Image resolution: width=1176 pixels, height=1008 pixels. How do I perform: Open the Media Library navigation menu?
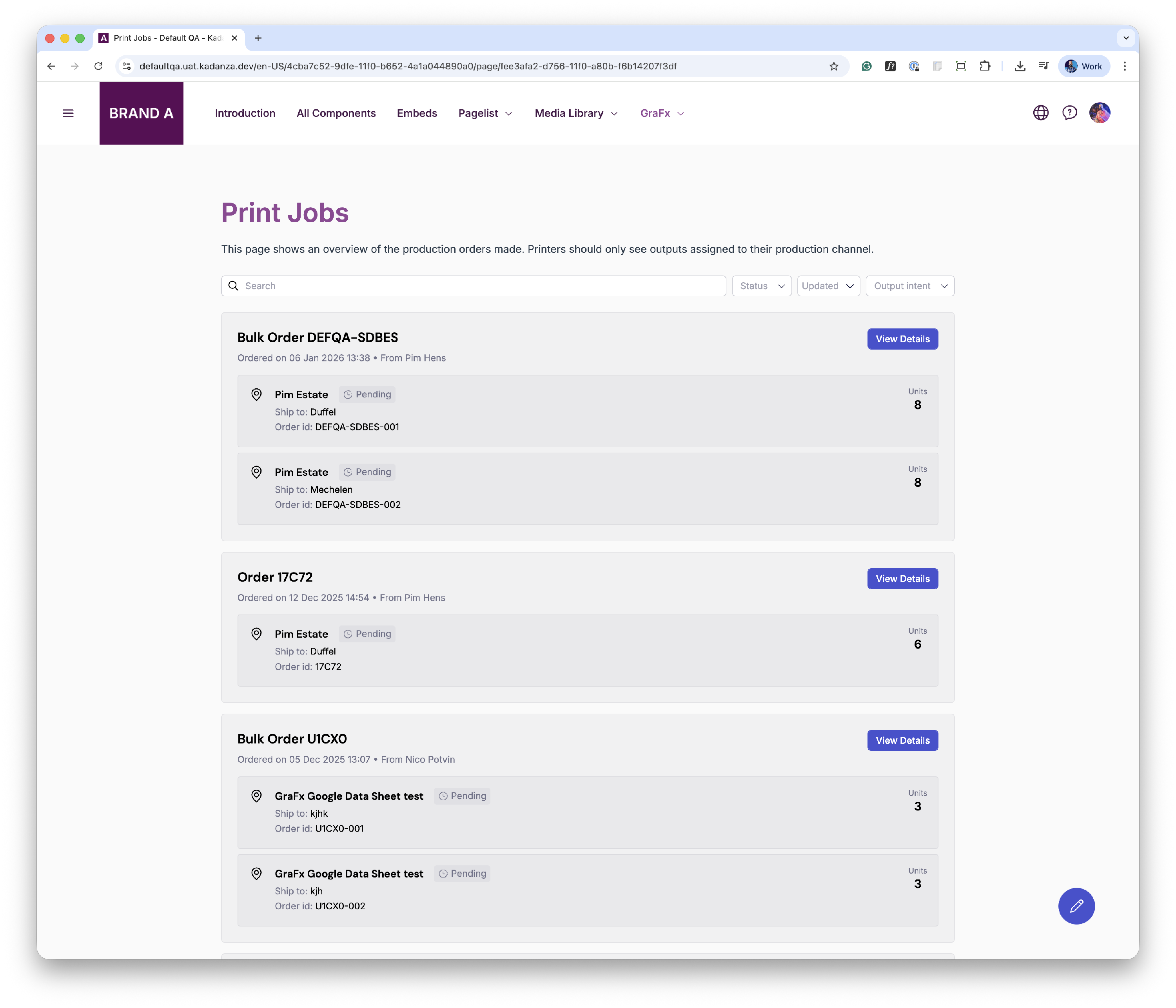[576, 114]
